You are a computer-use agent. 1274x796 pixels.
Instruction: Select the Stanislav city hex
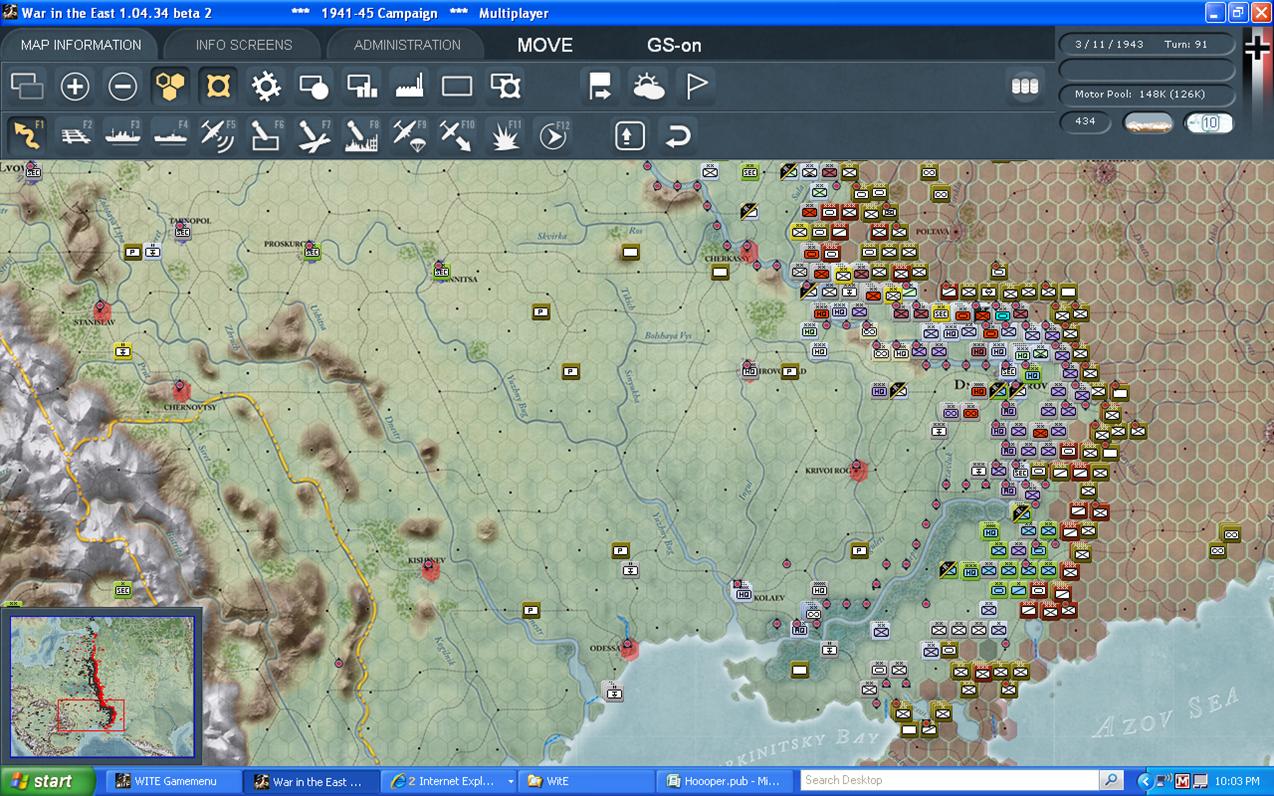[101, 310]
